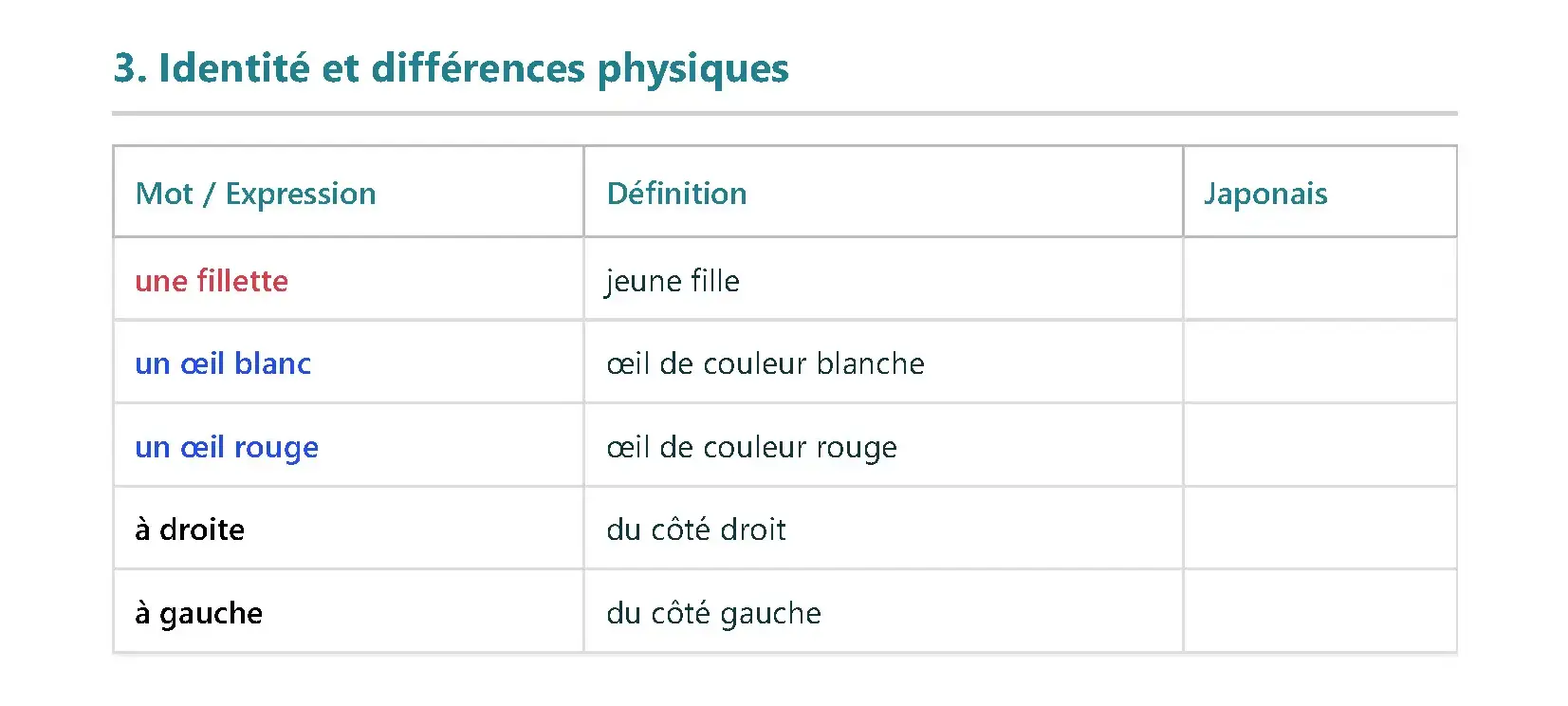Click the definition "œil de couleur blanche"
The image size is (1568, 706).
pyautogui.click(x=765, y=363)
